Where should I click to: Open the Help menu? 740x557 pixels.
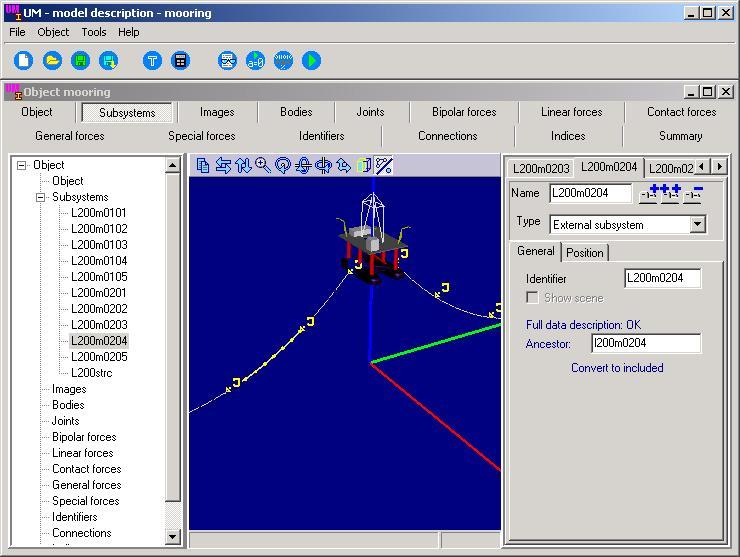(x=128, y=32)
